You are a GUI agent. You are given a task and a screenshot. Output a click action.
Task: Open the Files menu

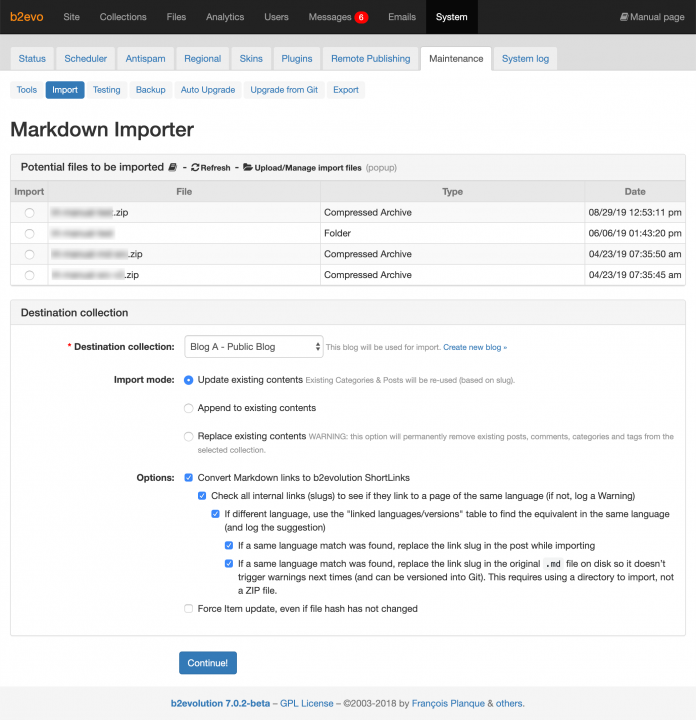176,17
